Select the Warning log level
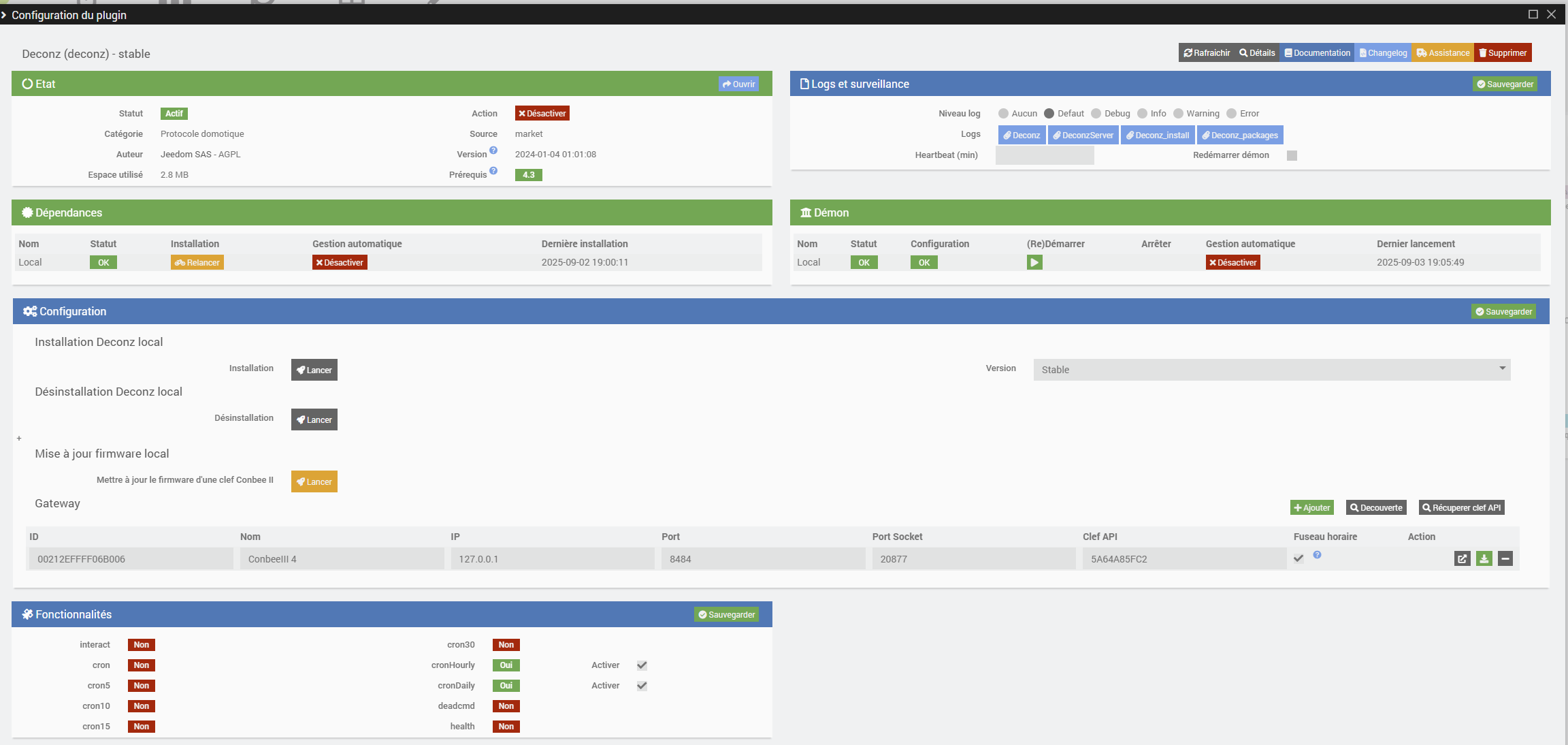 tap(1178, 114)
